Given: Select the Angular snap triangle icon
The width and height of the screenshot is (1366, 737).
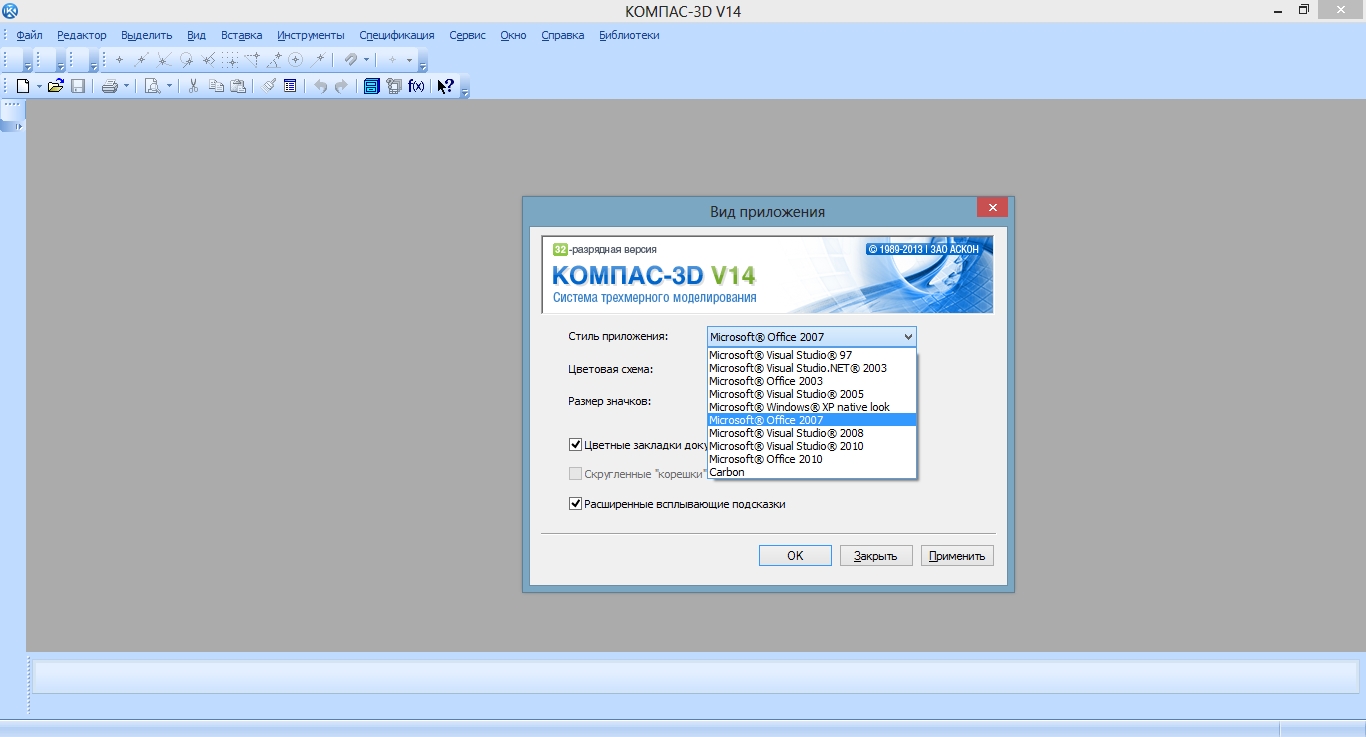Looking at the screenshot, I should click(x=274, y=60).
